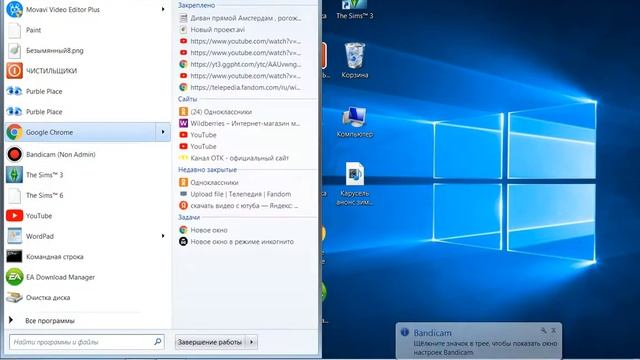
Task: Click the Bandicam notification message
Action: click(485, 348)
